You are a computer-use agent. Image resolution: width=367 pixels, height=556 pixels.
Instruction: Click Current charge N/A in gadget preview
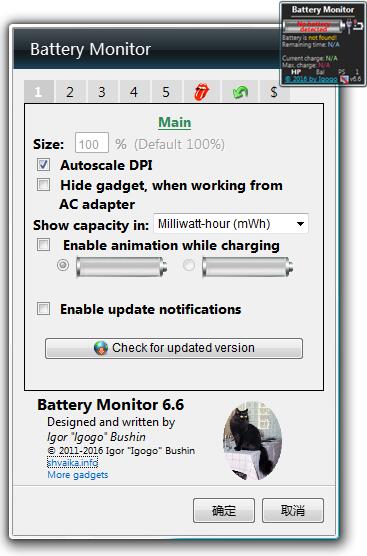310,58
